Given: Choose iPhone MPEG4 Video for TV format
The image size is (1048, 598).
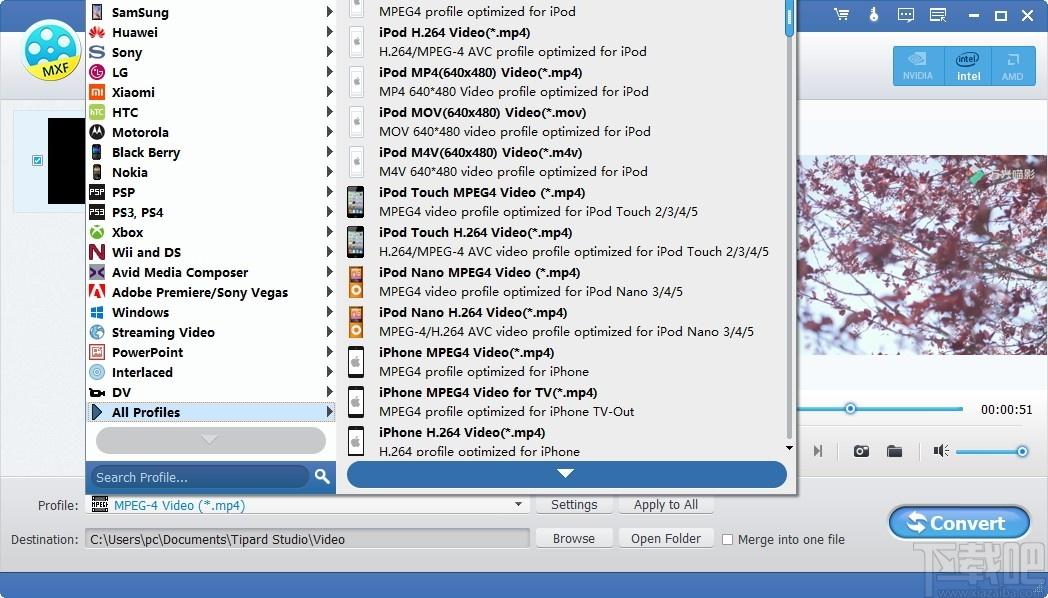Looking at the screenshot, I should coord(565,402).
